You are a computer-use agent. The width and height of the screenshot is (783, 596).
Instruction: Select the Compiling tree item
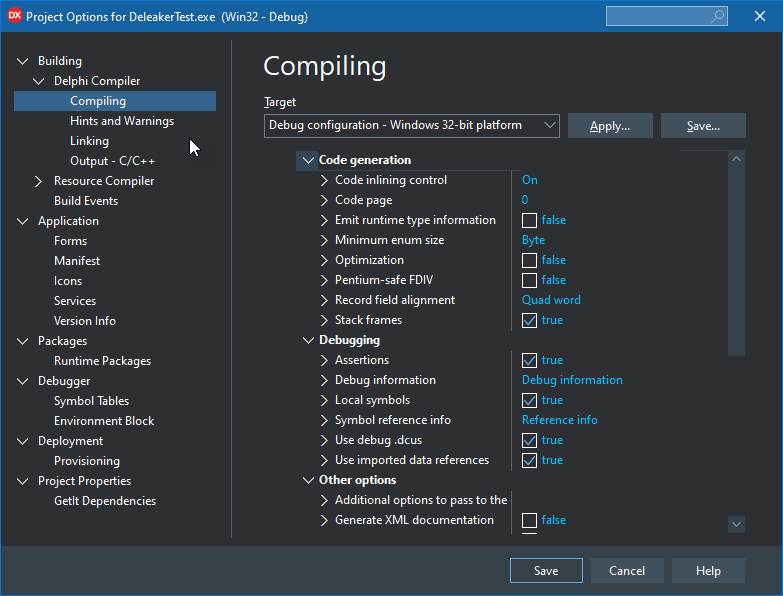pos(115,101)
